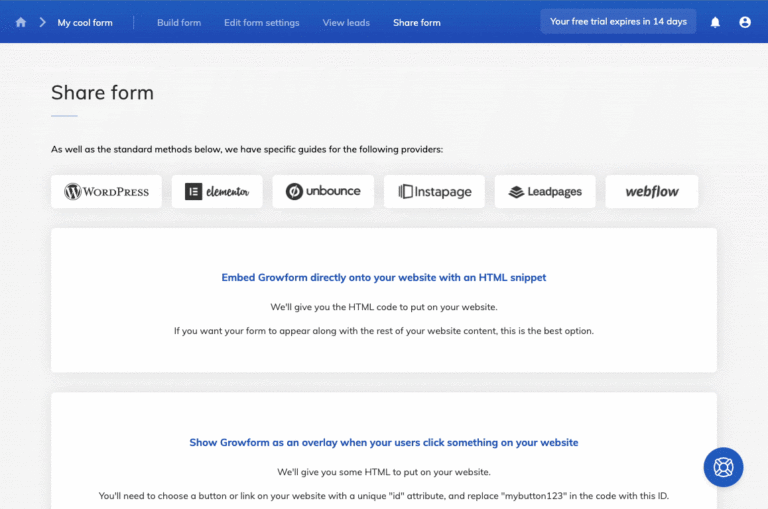Select the Unbounce provider guide

coord(323,192)
